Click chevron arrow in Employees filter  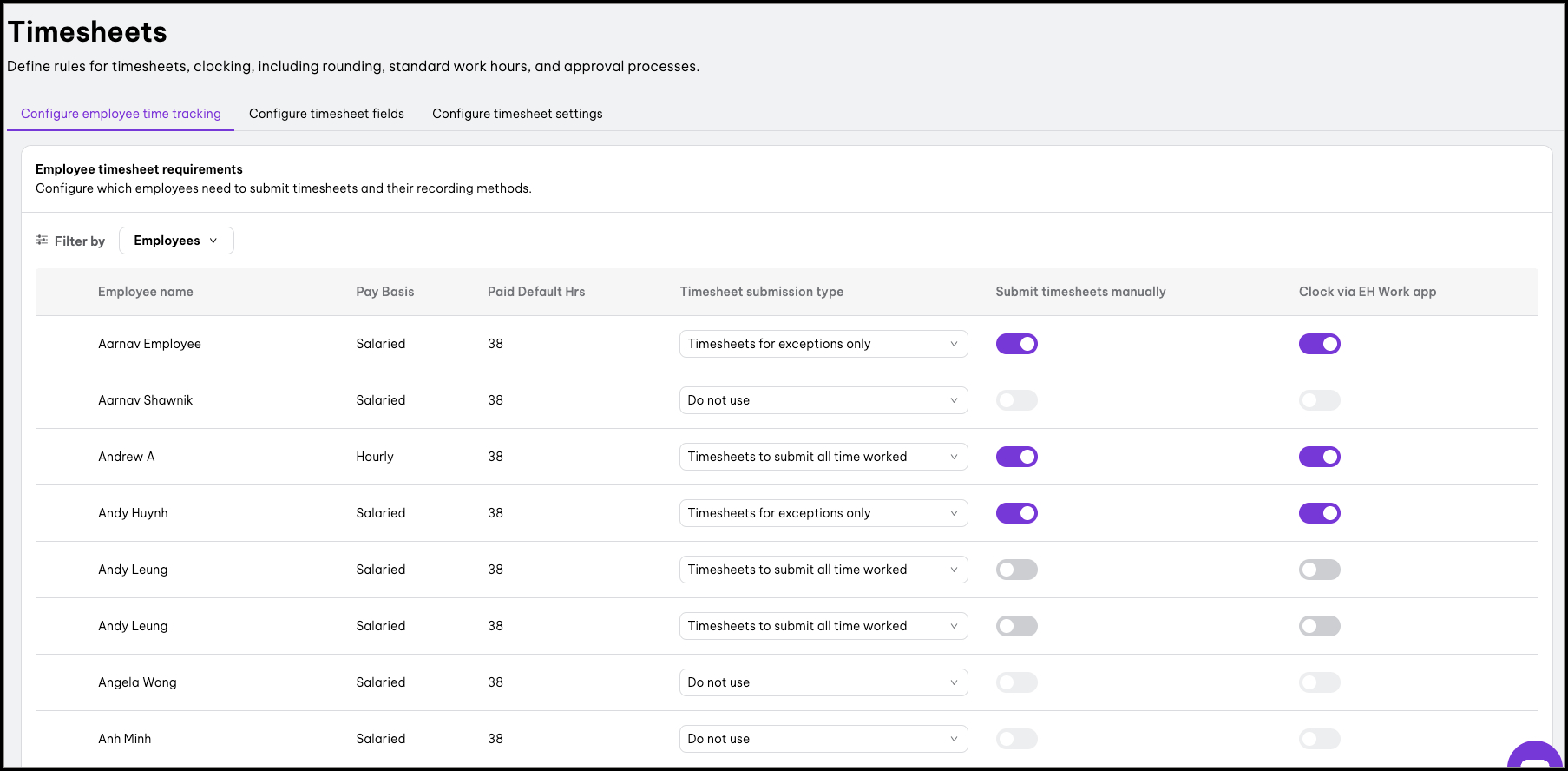pyautogui.click(x=213, y=241)
